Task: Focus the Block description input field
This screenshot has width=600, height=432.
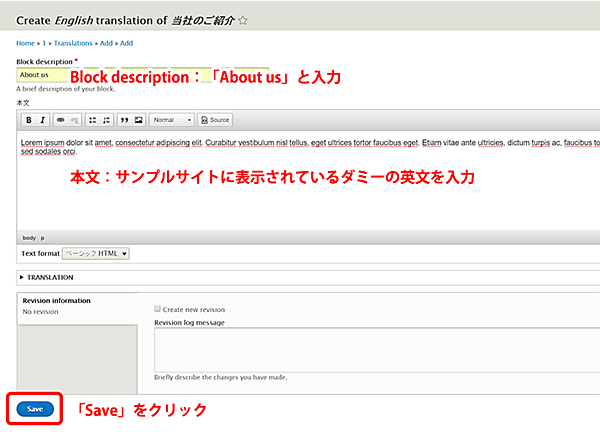Action: pyautogui.click(x=142, y=75)
